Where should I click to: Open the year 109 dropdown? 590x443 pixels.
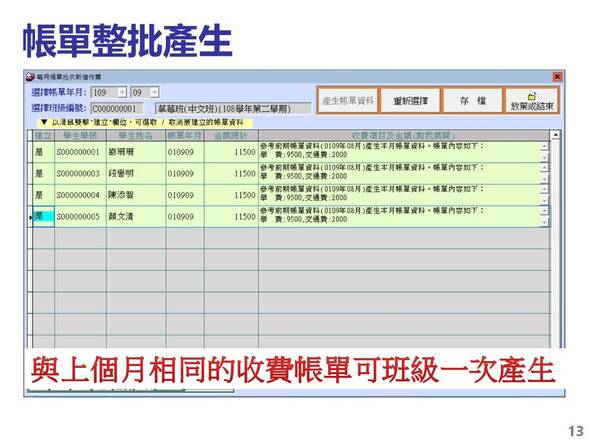pyautogui.click(x=122, y=92)
